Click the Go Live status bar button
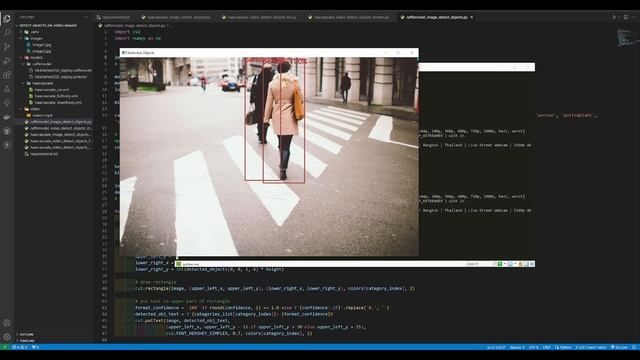The width and height of the screenshot is (640, 360). (x=619, y=347)
